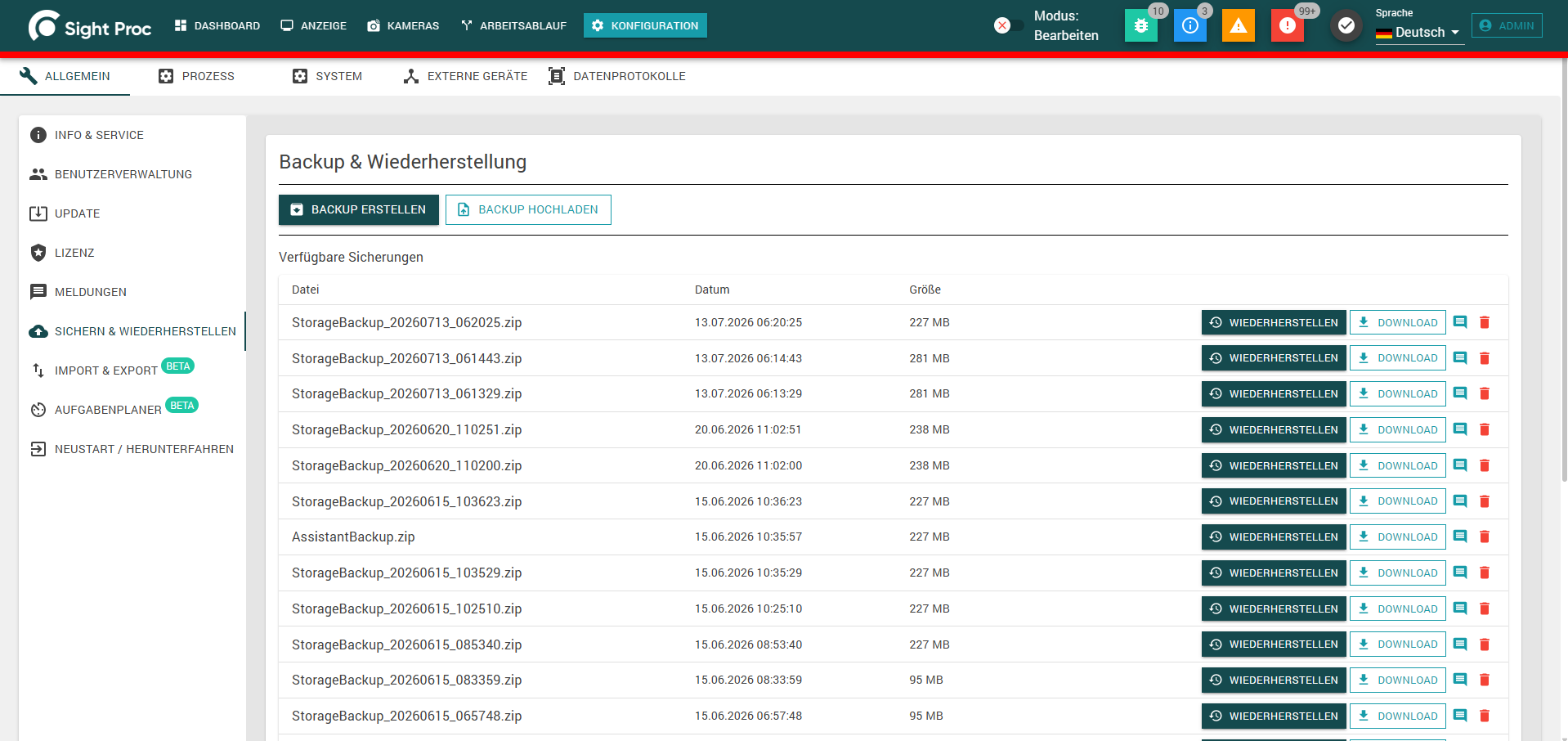Delete StorageBackup_20260713_062025.zip via trash icon
Image resolution: width=1568 pixels, height=741 pixels.
click(x=1485, y=322)
